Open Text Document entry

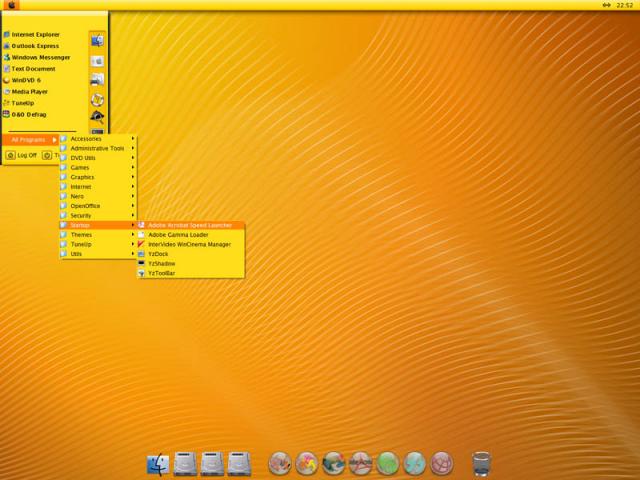click(x=29, y=69)
